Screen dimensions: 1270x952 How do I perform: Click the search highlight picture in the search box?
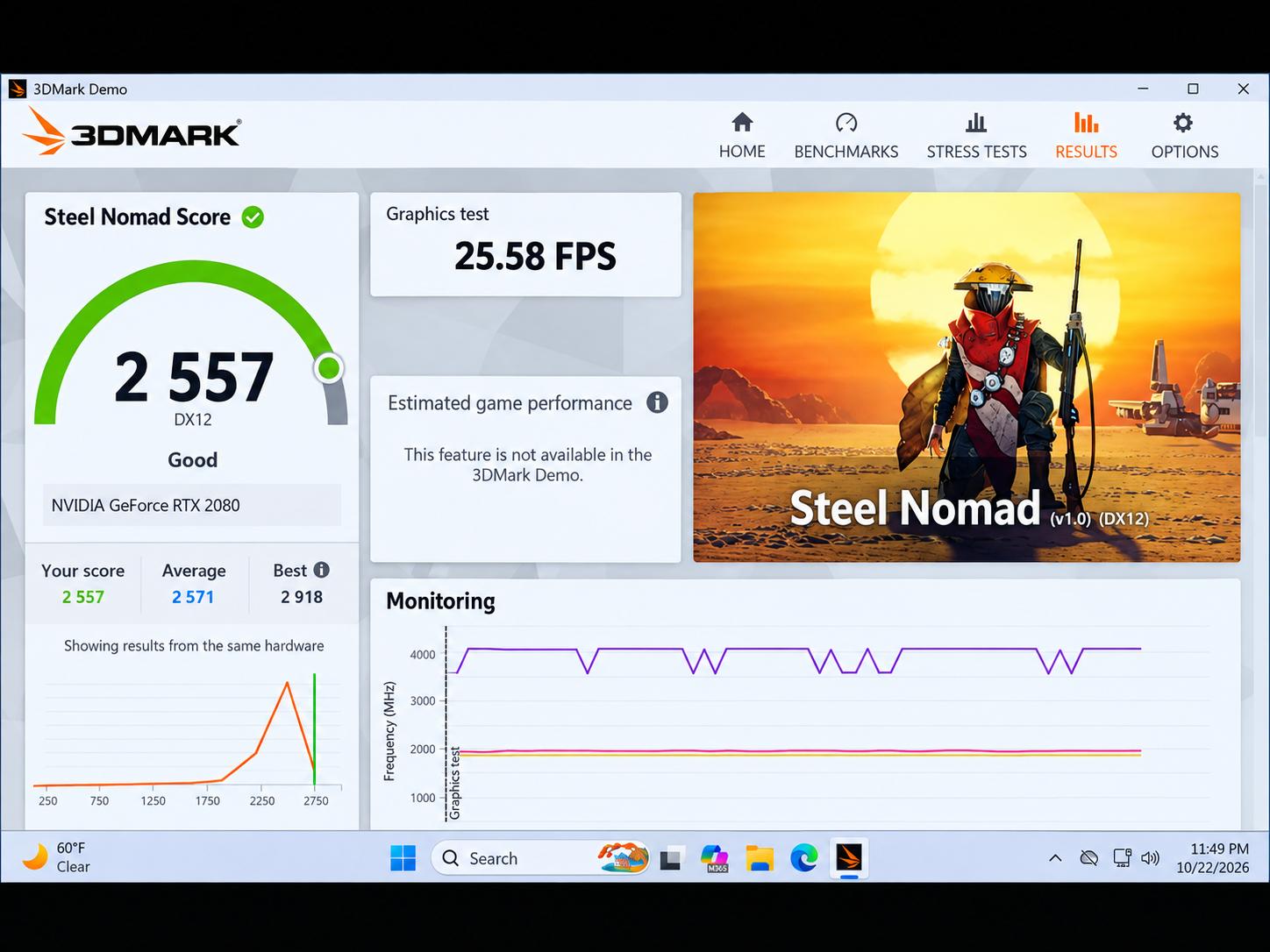(x=623, y=857)
